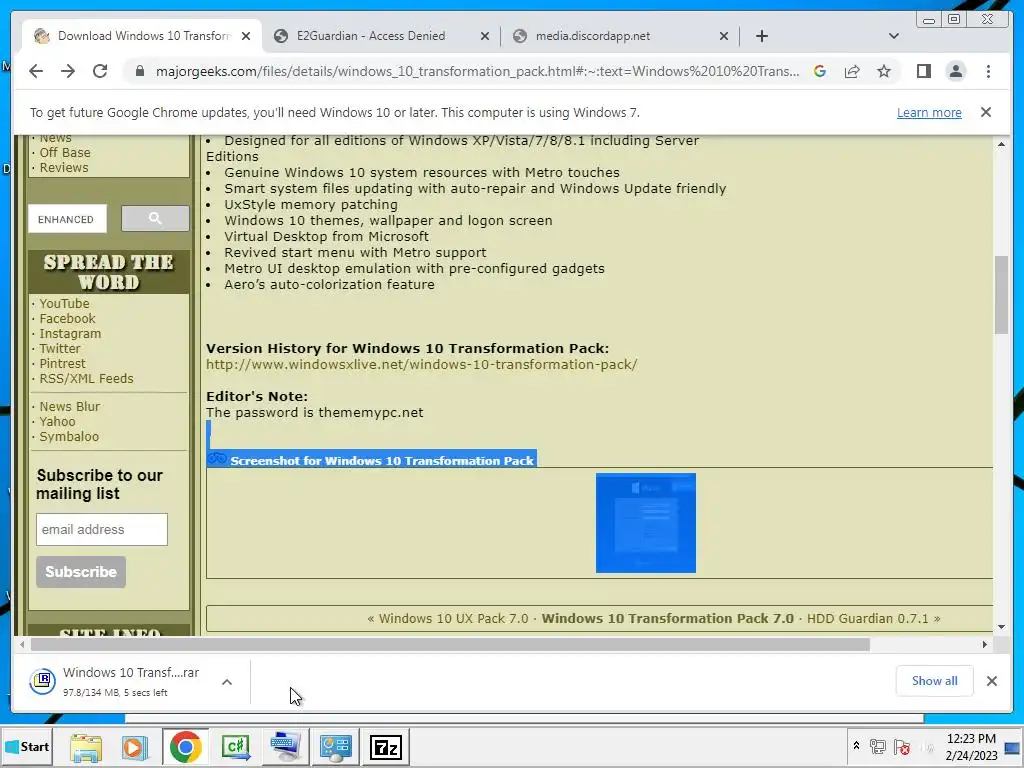Click the horizontal page scrollbar thumb
The image size is (1024, 768).
450,645
